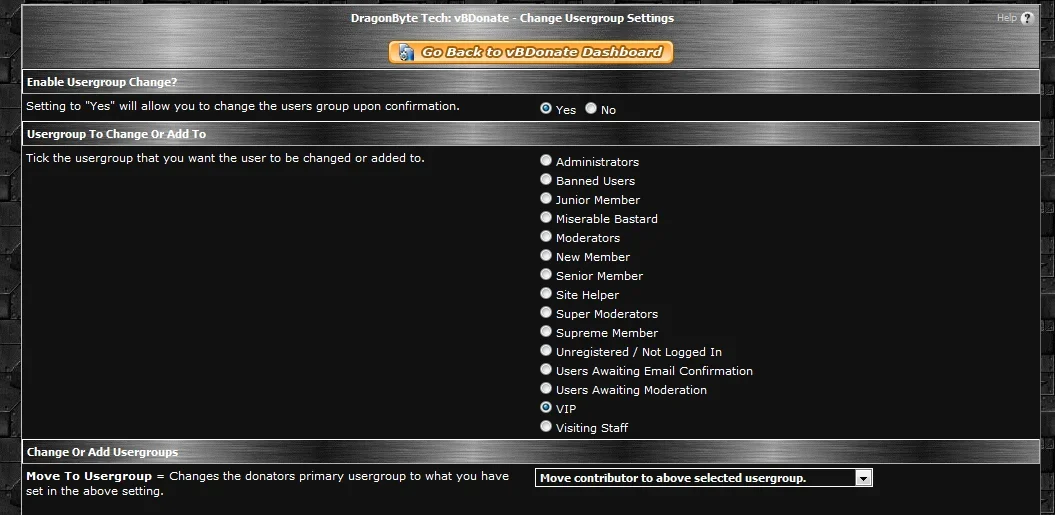Viewport: 1055px width, 515px height.
Task: Choose the Supreme Member usergroup radio
Action: click(546, 331)
